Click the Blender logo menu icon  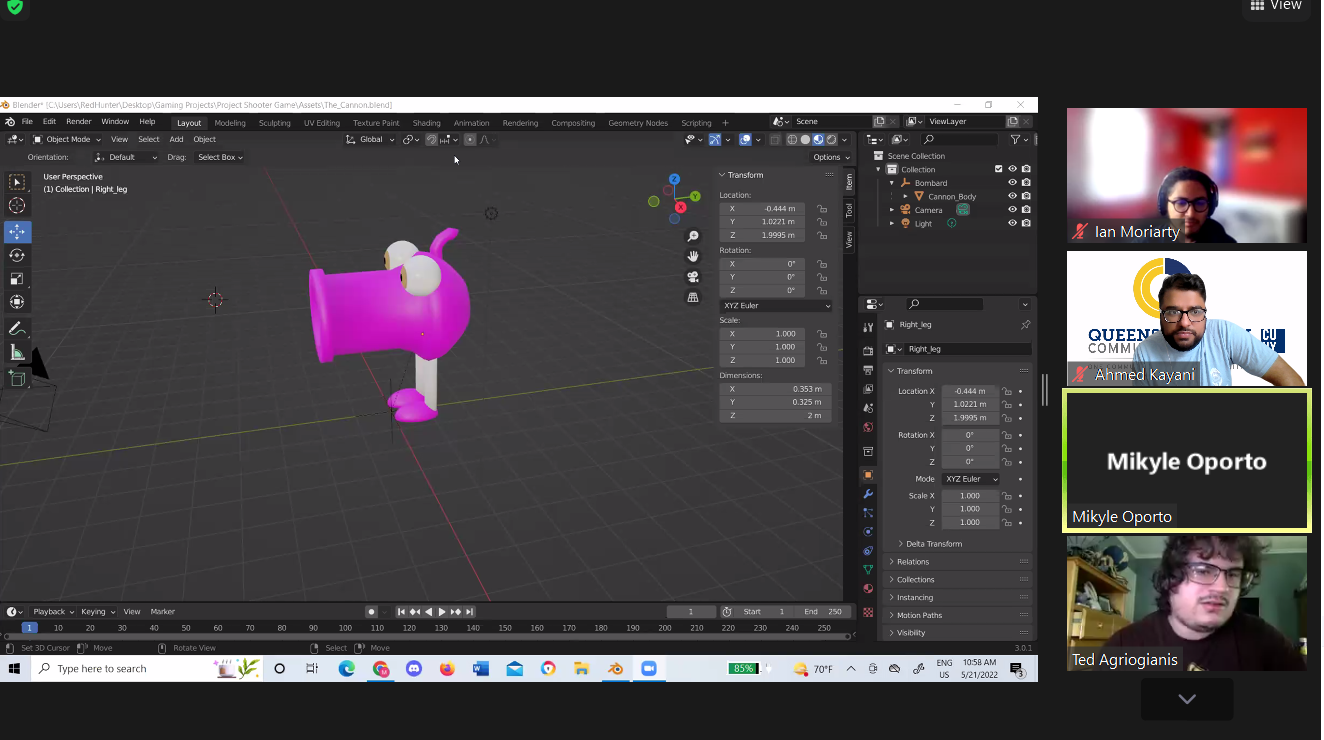(x=10, y=122)
